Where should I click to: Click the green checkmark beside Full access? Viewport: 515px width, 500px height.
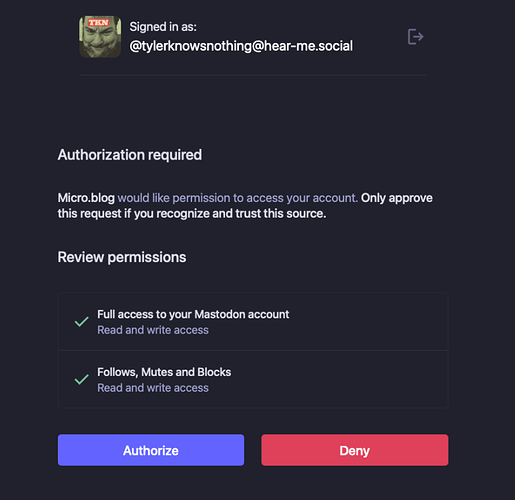click(x=81, y=322)
